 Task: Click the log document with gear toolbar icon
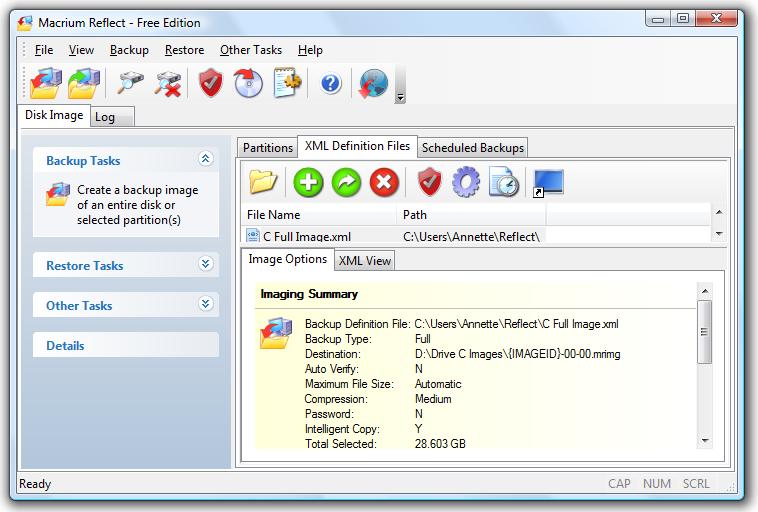(x=287, y=83)
